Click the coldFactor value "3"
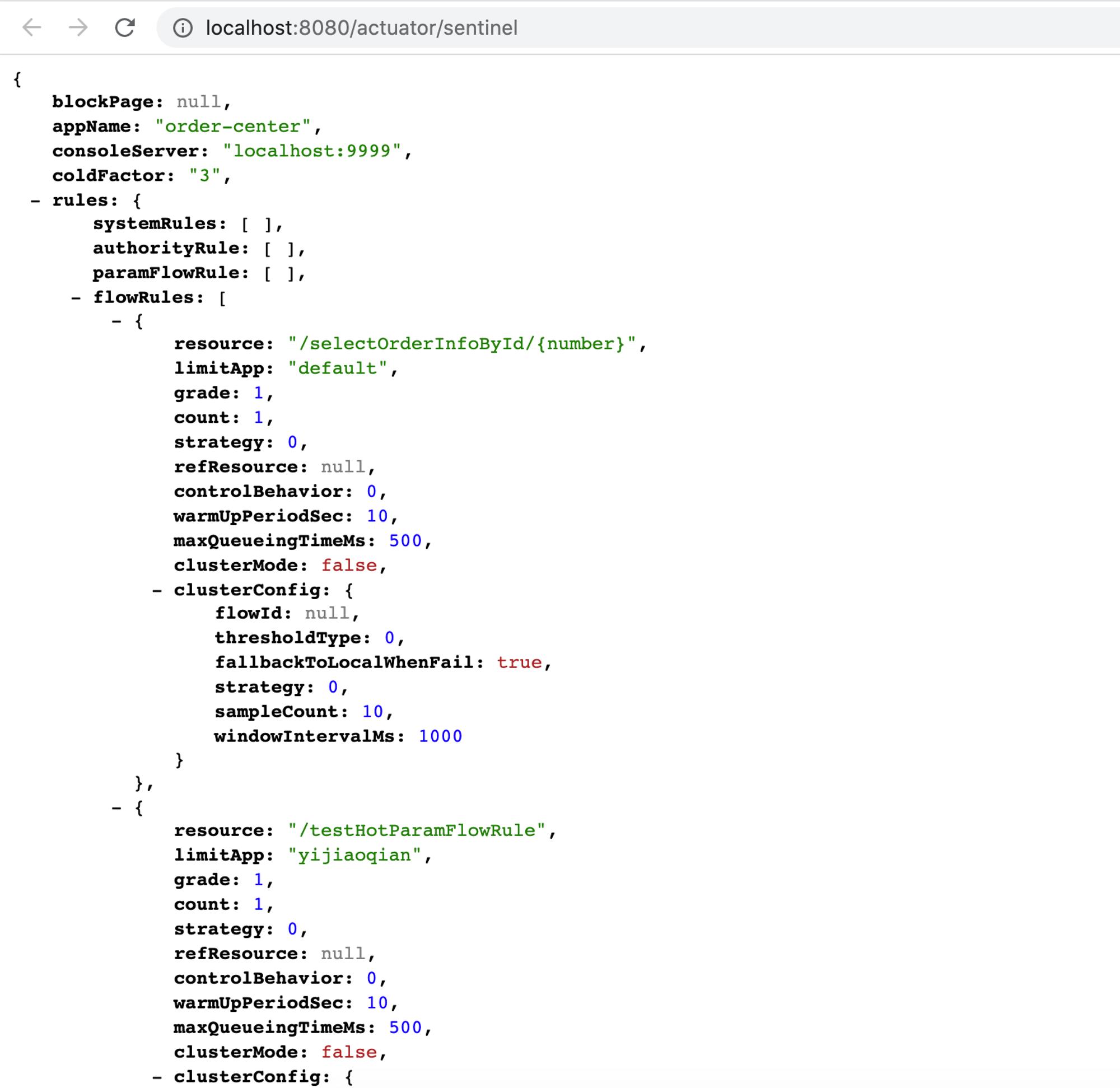The height and width of the screenshot is (1088, 1120). click(204, 175)
